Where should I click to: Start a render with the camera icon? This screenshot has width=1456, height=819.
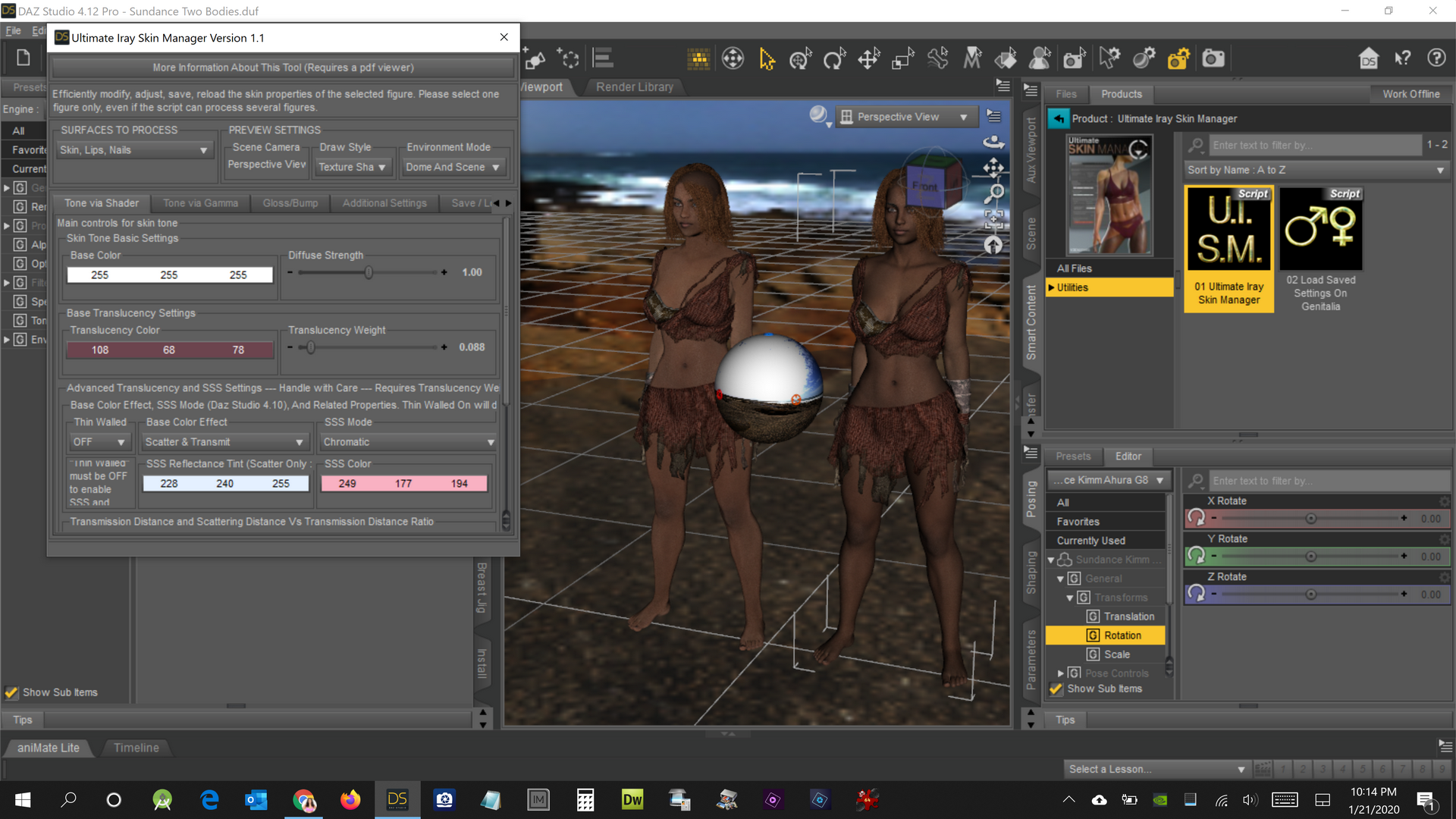(1213, 58)
